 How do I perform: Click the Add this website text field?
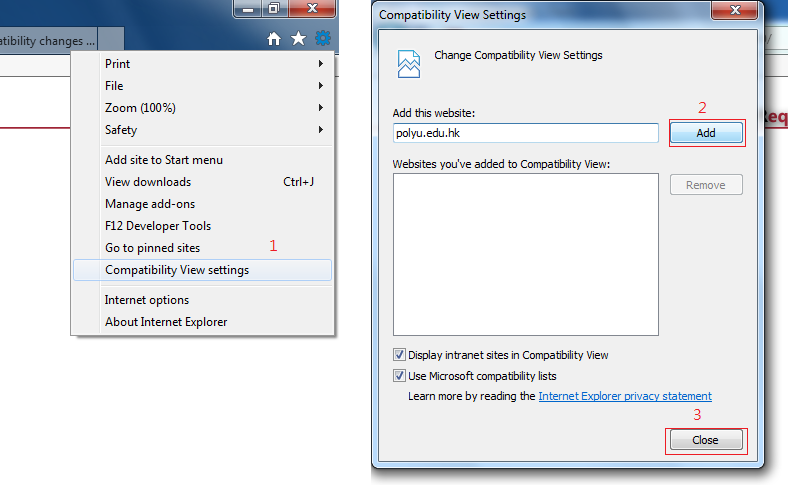tap(525, 133)
